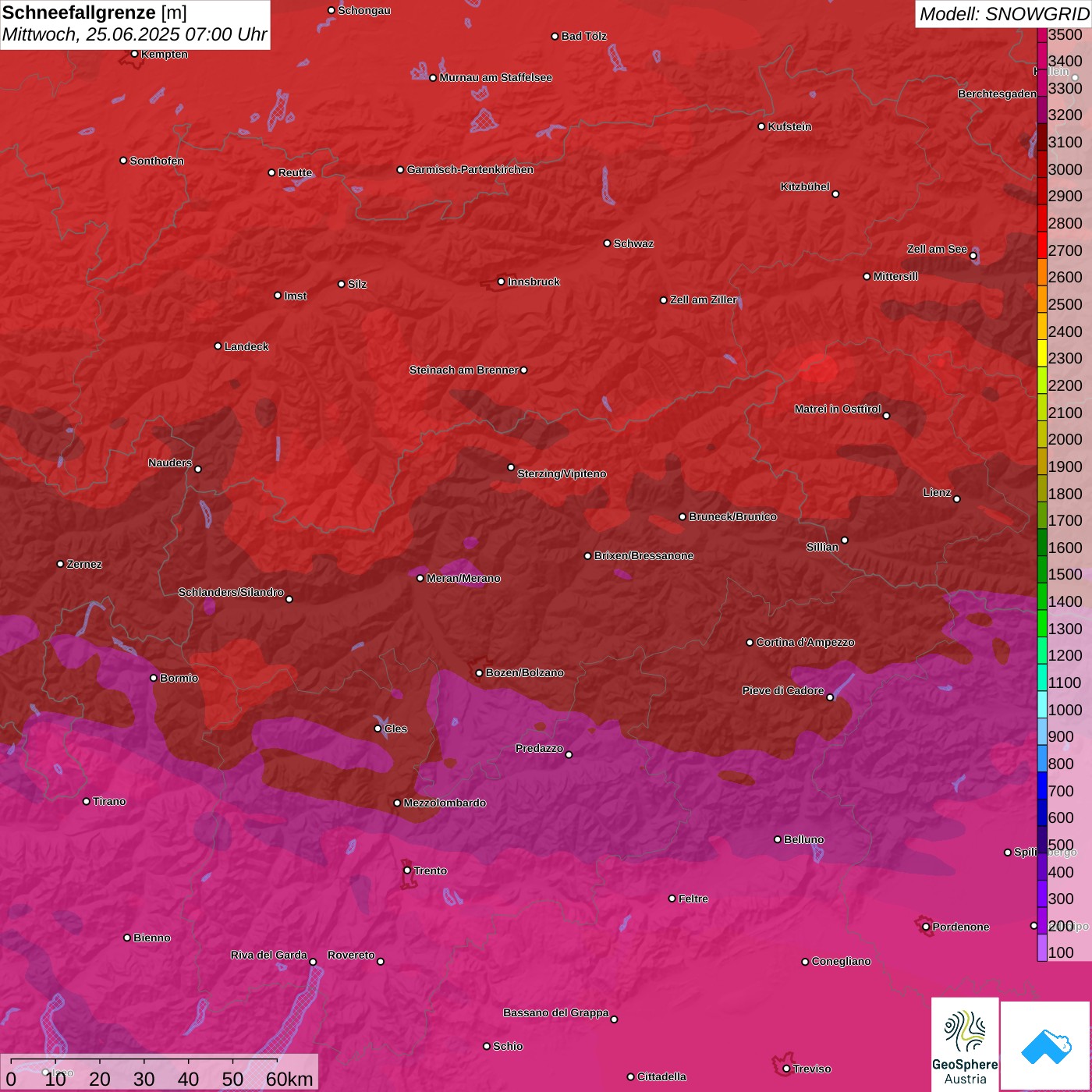This screenshot has width=1092, height=1092.
Task: Click the "1500" legend value
Action: pos(1065,575)
